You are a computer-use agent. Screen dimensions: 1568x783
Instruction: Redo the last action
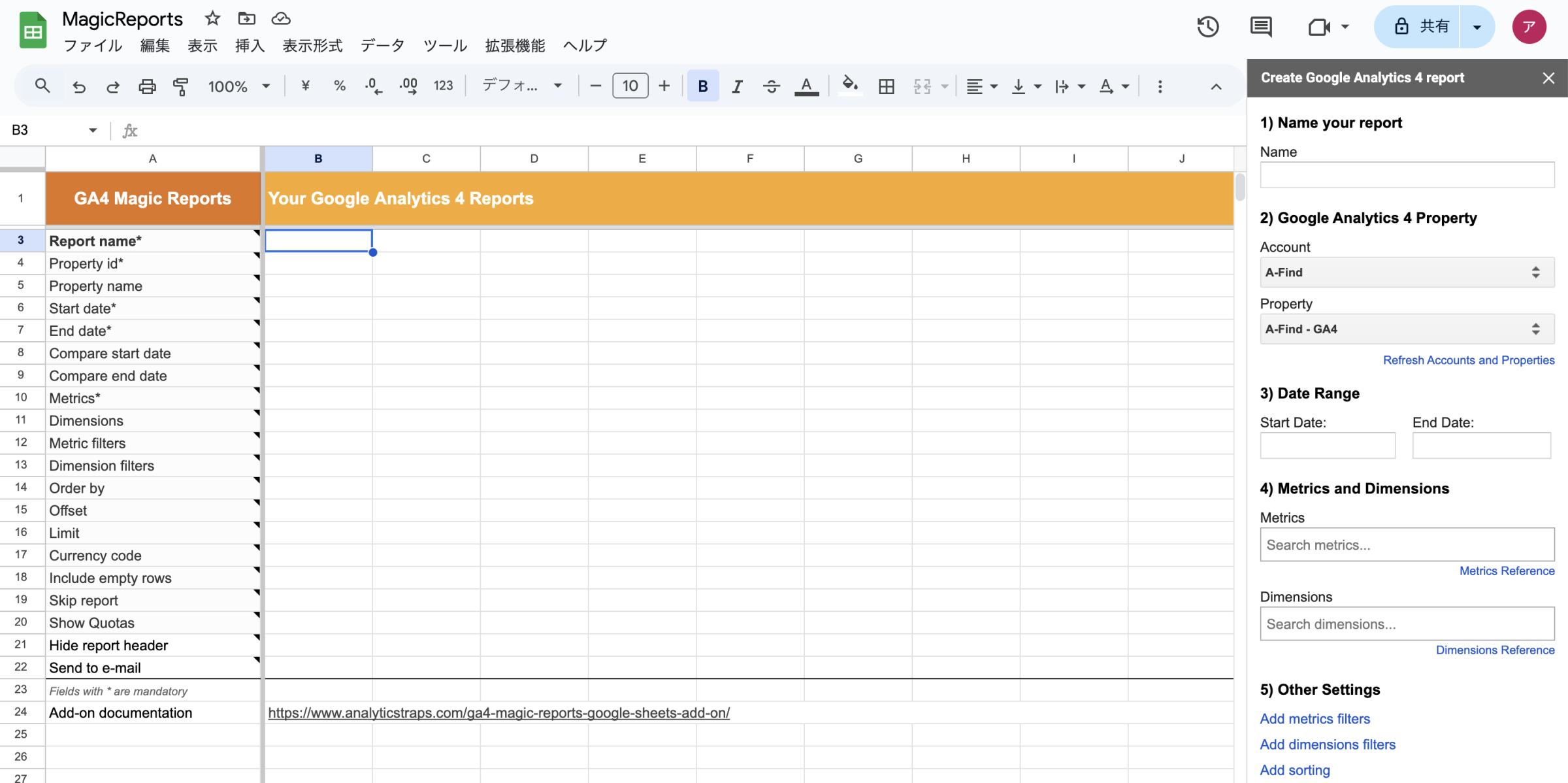tap(113, 86)
